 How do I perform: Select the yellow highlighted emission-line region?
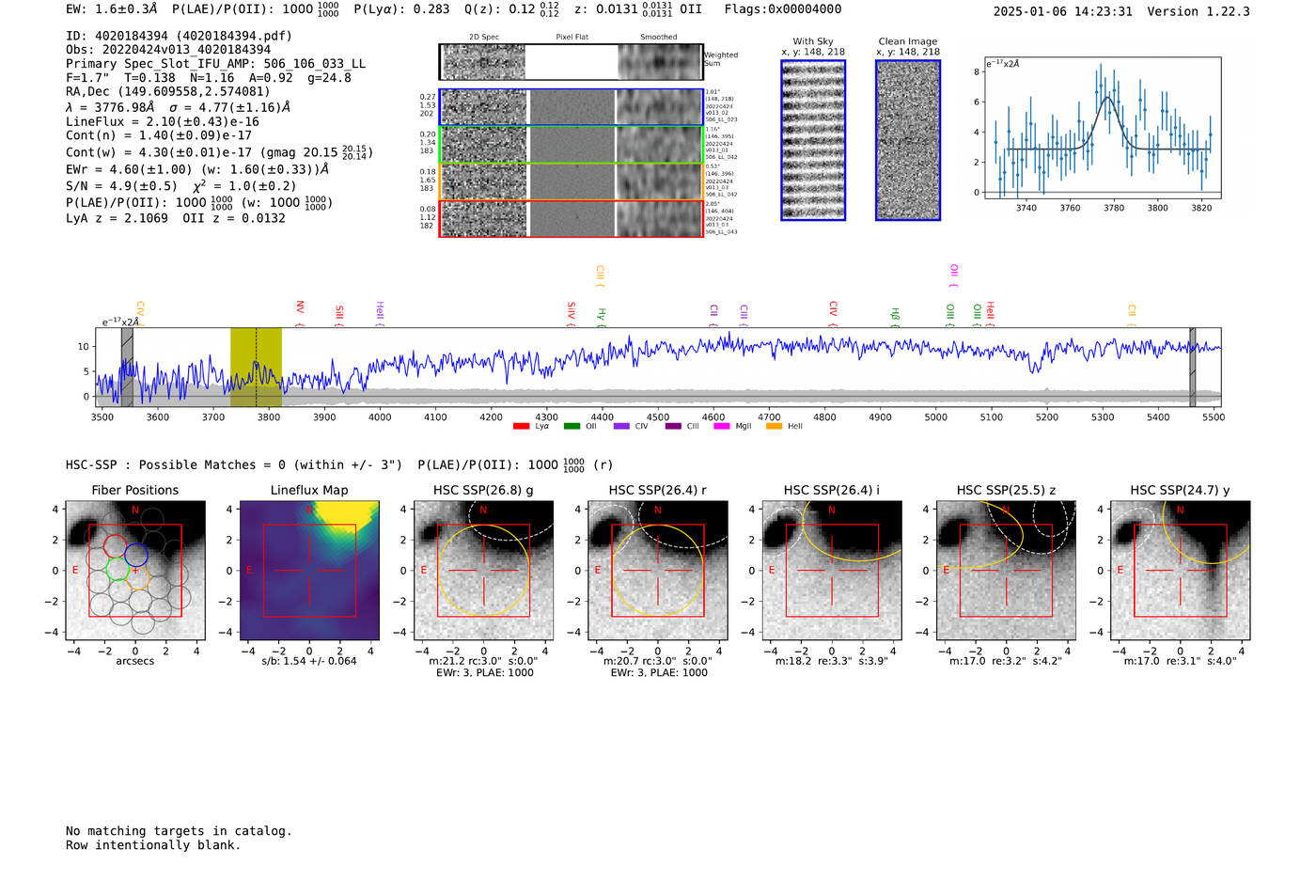(x=256, y=368)
